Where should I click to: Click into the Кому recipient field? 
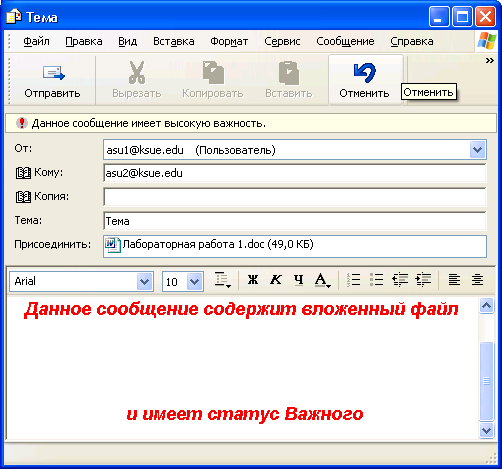point(295,173)
